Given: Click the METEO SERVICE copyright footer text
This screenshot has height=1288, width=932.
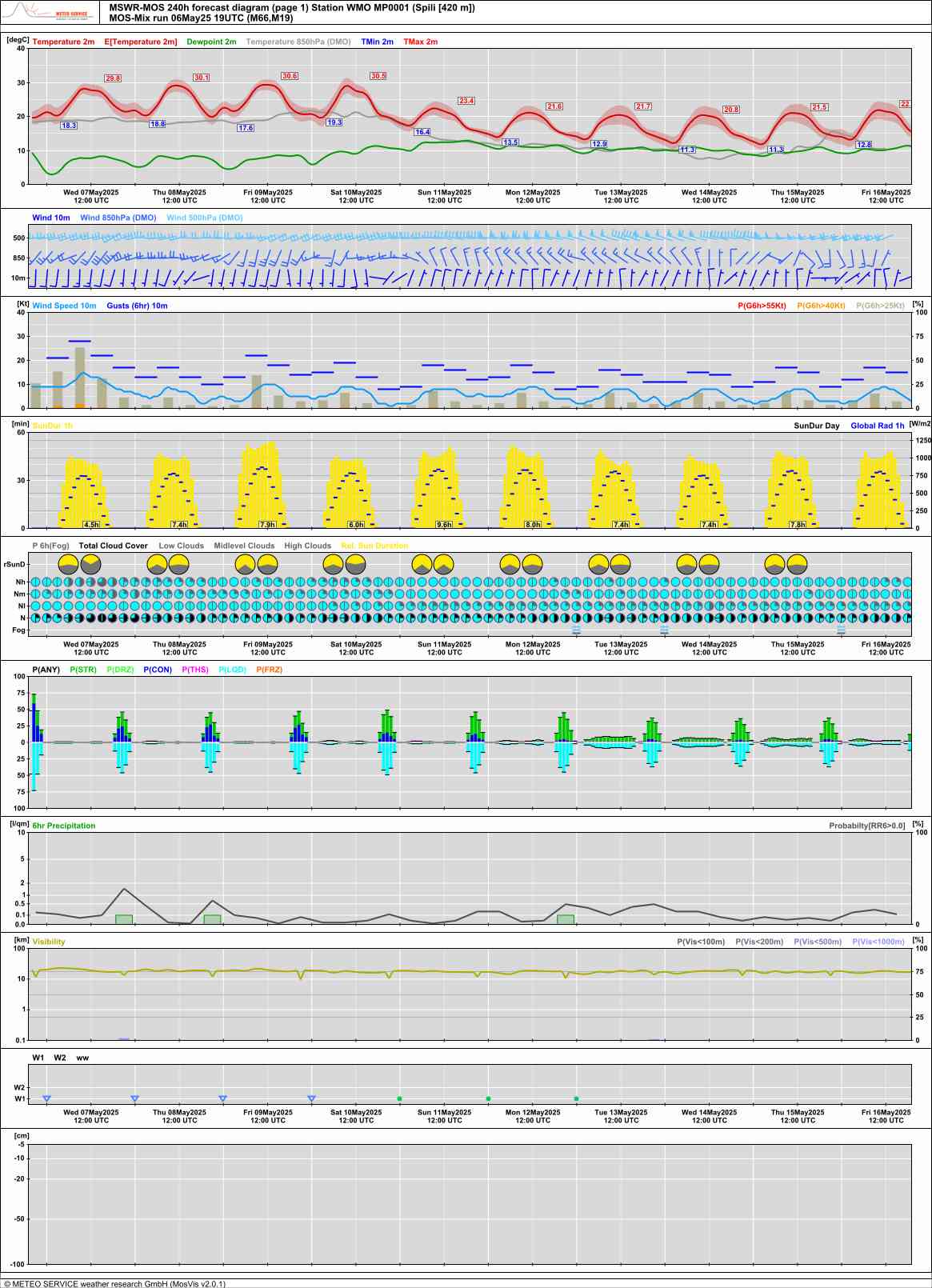Looking at the screenshot, I should point(114,1283).
